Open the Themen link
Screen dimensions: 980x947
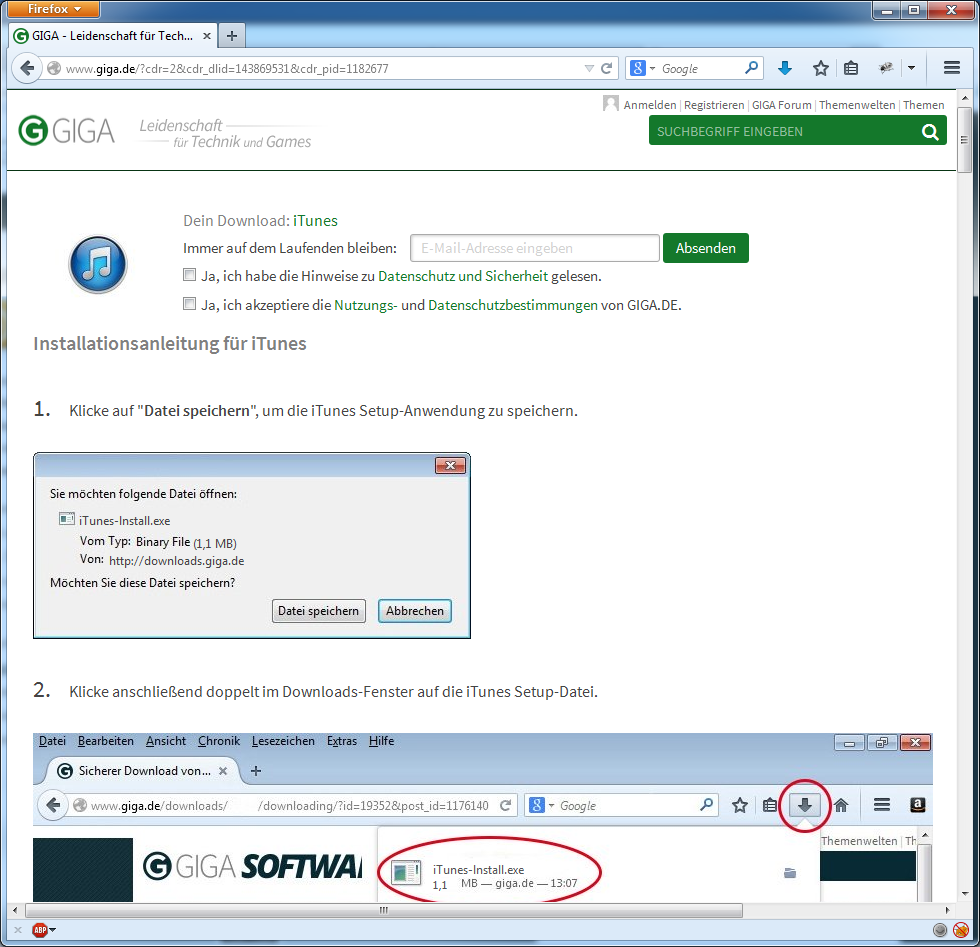[x=923, y=105]
